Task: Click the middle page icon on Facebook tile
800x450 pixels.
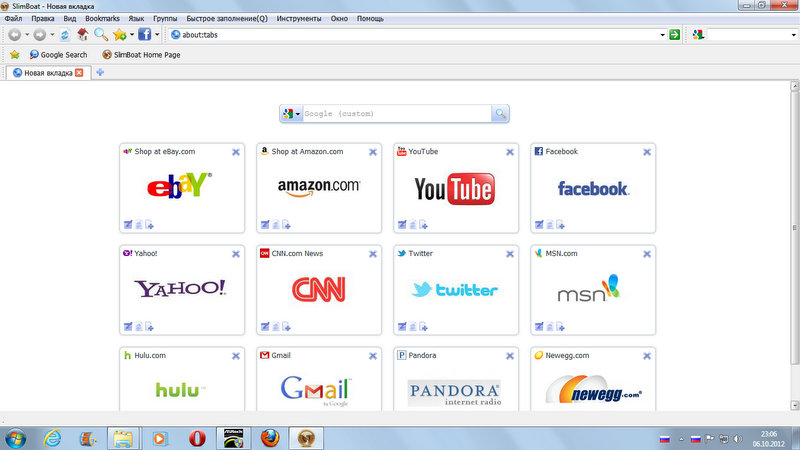Action: click(550, 224)
